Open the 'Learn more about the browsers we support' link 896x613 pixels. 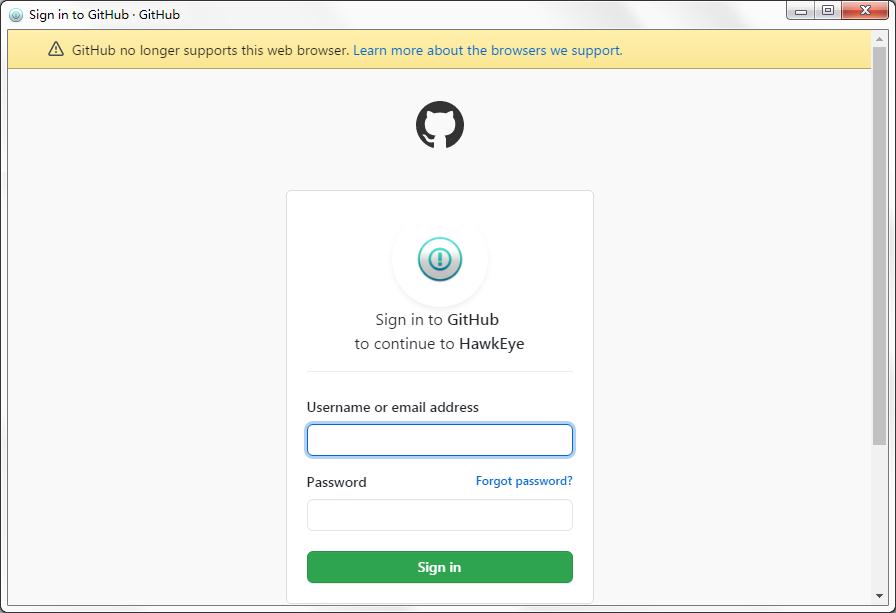point(487,50)
